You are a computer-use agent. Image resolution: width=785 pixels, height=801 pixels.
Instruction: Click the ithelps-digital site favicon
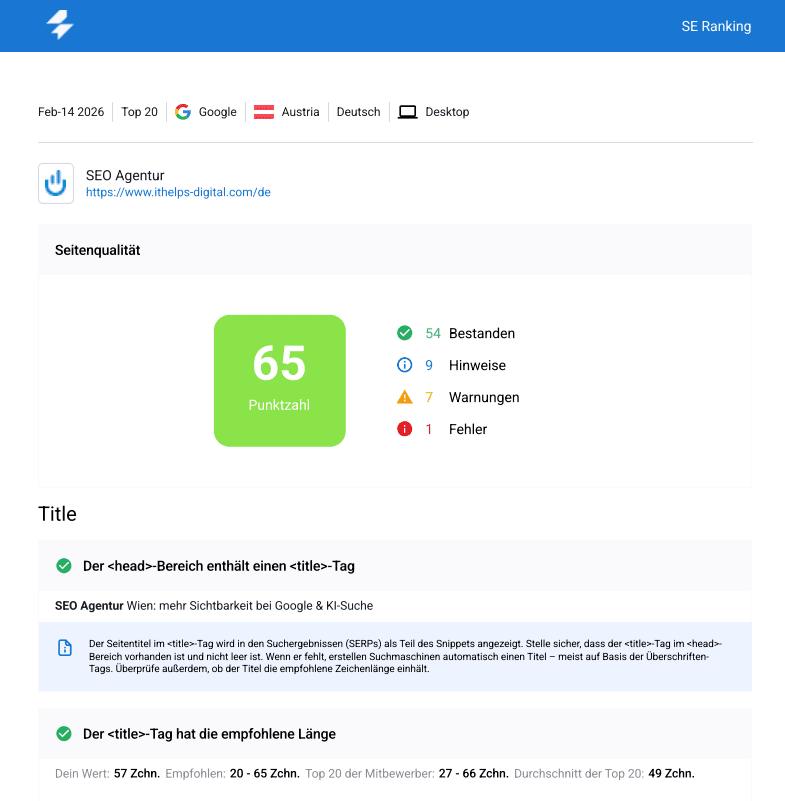pos(56,183)
